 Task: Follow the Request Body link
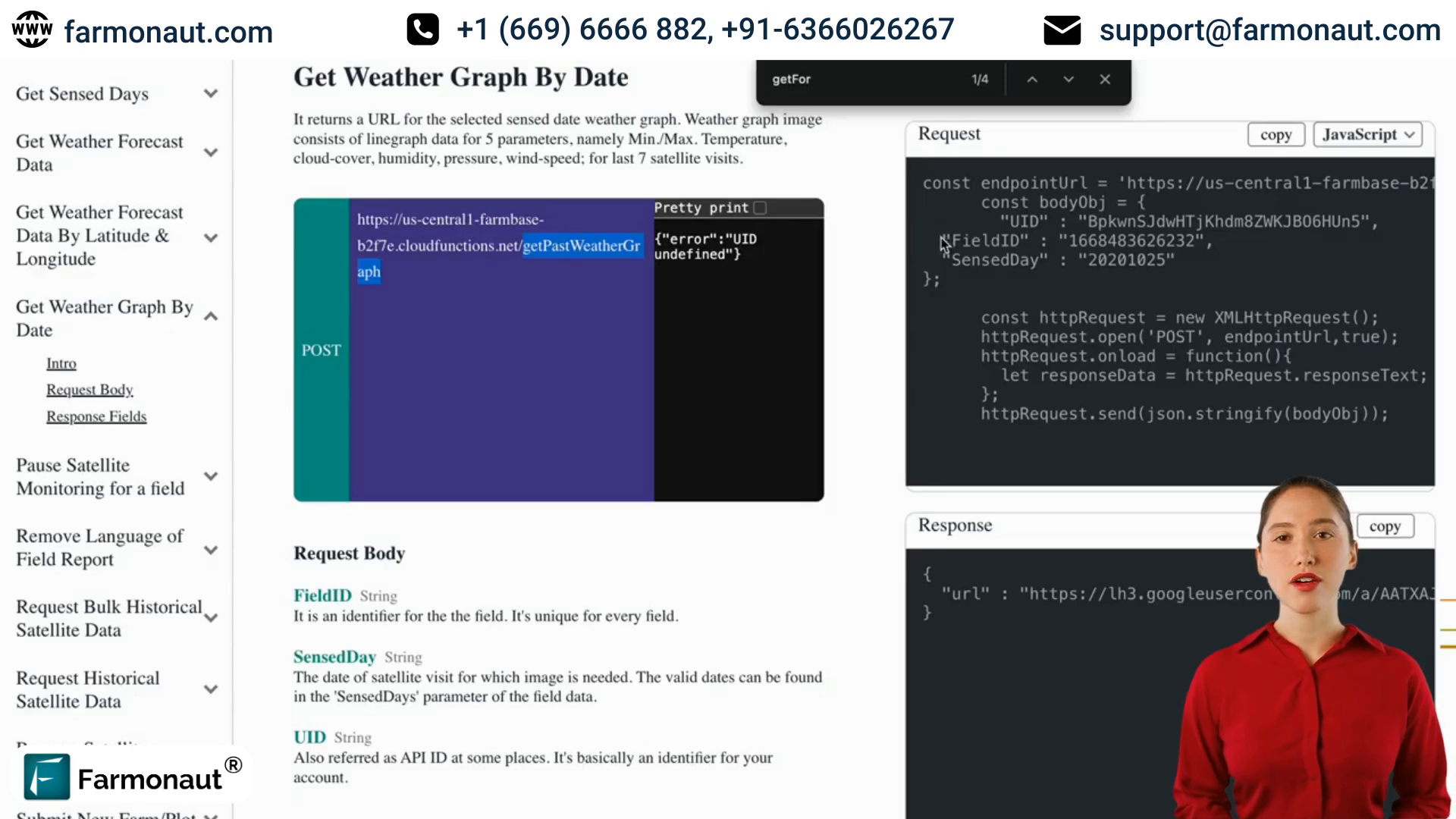coord(89,390)
